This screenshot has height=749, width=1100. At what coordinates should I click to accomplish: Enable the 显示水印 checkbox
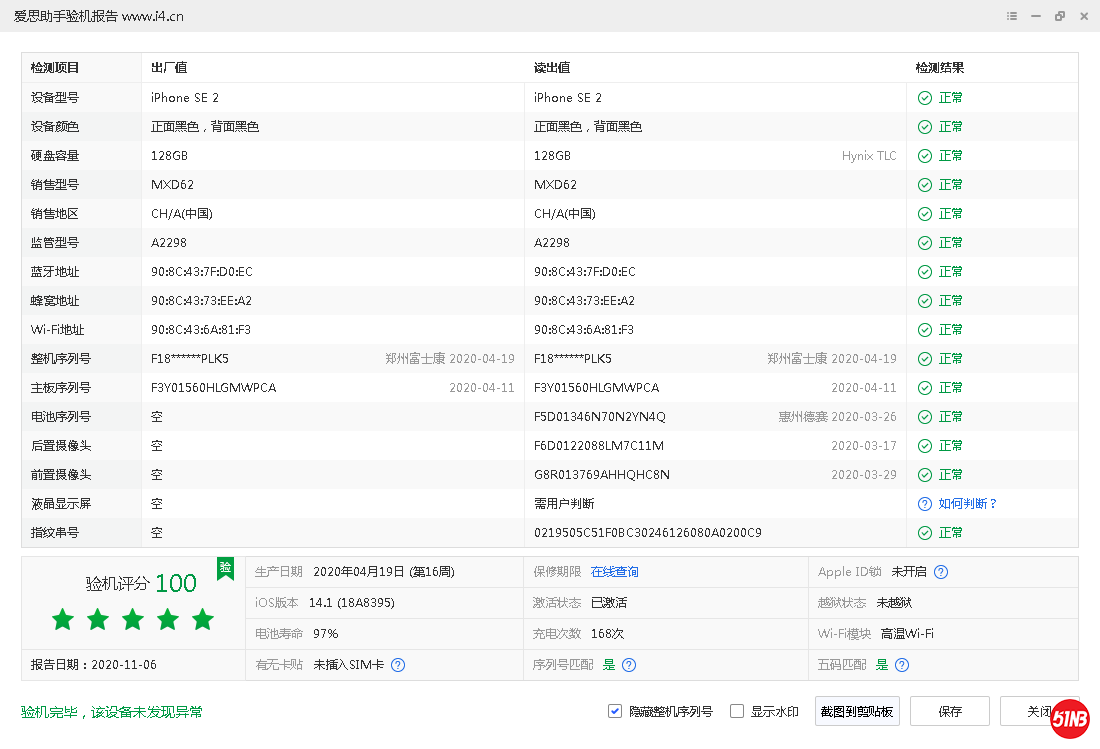pos(737,711)
